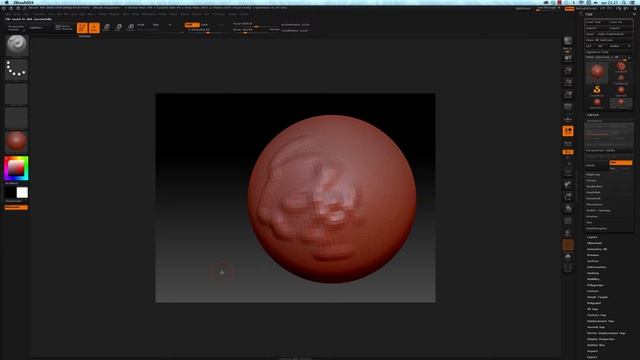Image resolution: width=640 pixels, height=360 pixels.
Task: Expand the EdgeLoop section
Action: tap(593, 174)
